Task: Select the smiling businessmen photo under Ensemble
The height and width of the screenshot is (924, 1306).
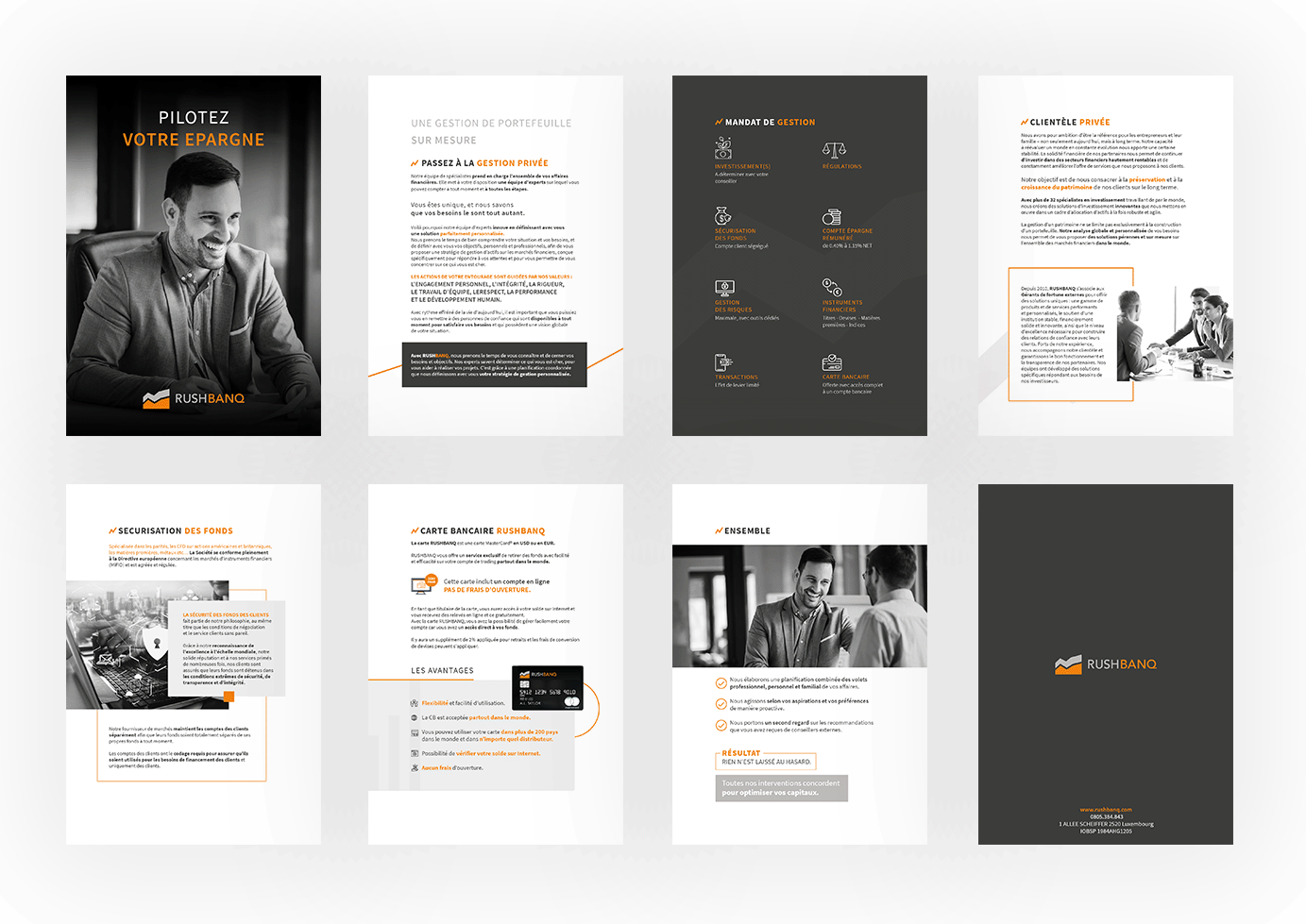Action: [x=800, y=606]
